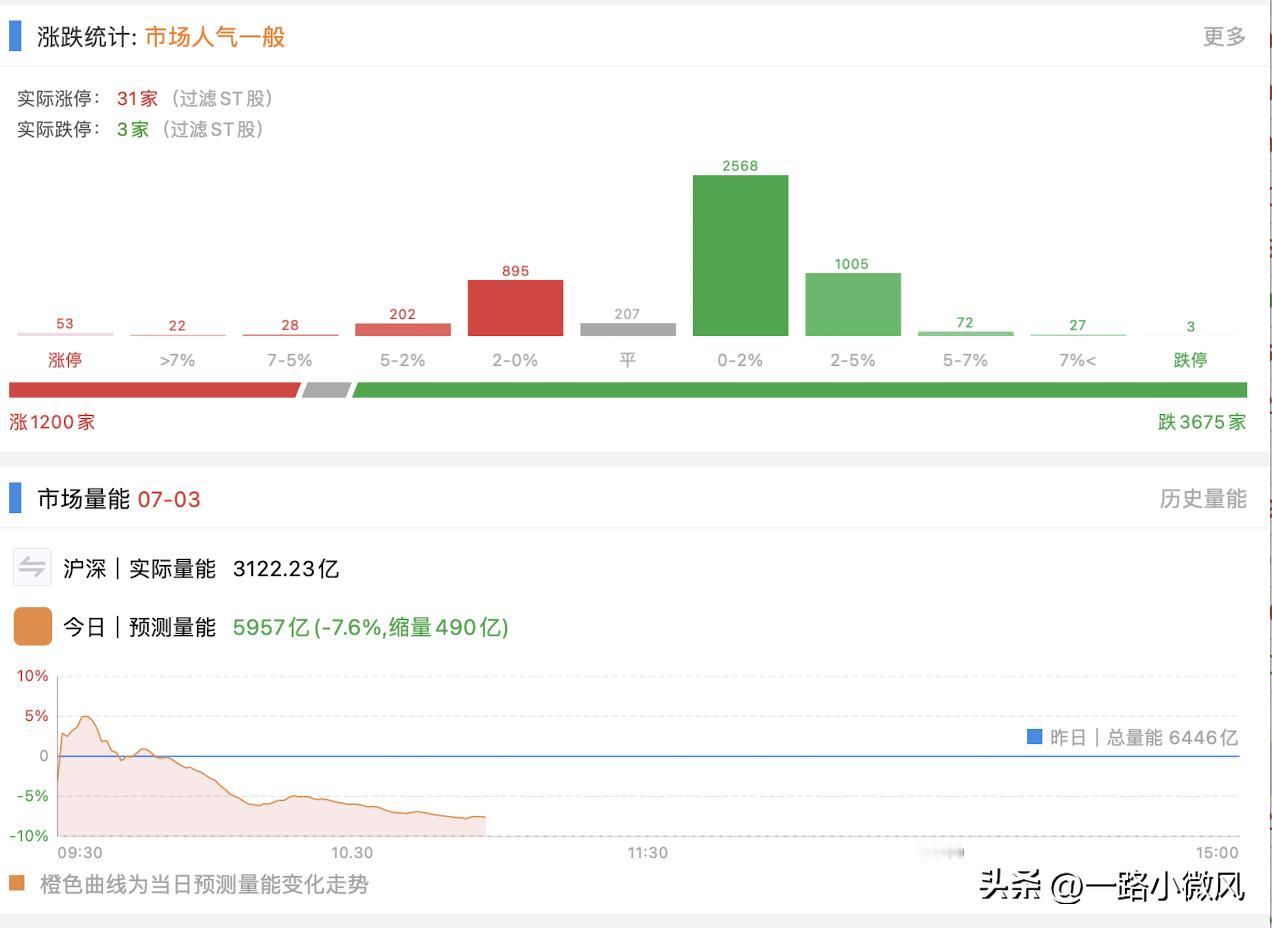The width and height of the screenshot is (1272, 928).
Task: Click the orange square icon beside 今日预测量能
Action: tap(31, 625)
